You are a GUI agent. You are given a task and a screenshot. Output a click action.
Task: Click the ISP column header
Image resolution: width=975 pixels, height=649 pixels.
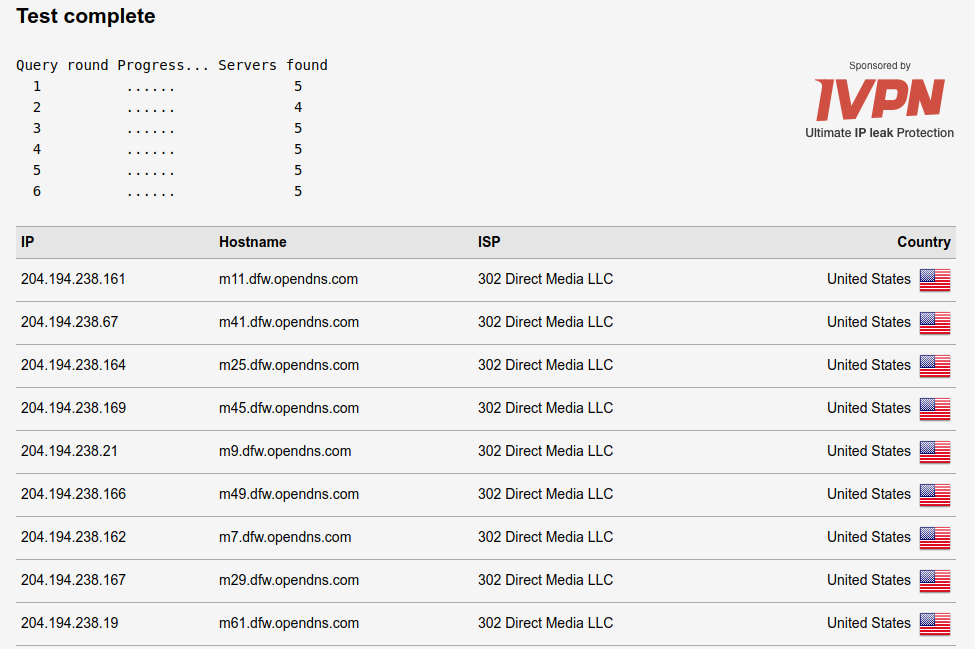click(x=489, y=242)
